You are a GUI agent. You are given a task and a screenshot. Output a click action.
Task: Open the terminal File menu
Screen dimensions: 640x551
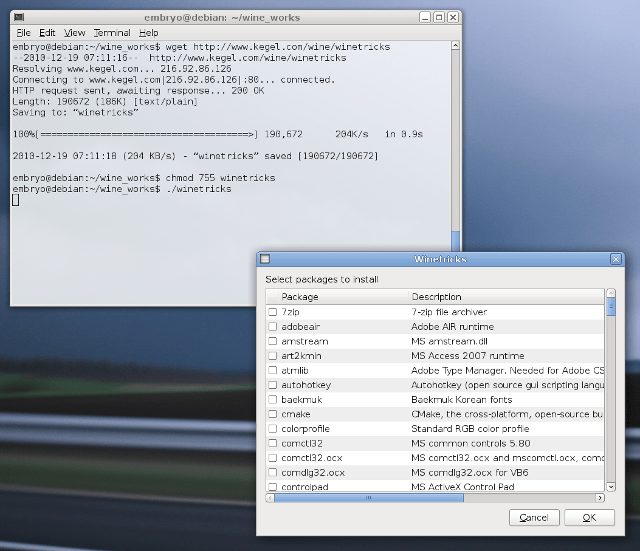23,33
